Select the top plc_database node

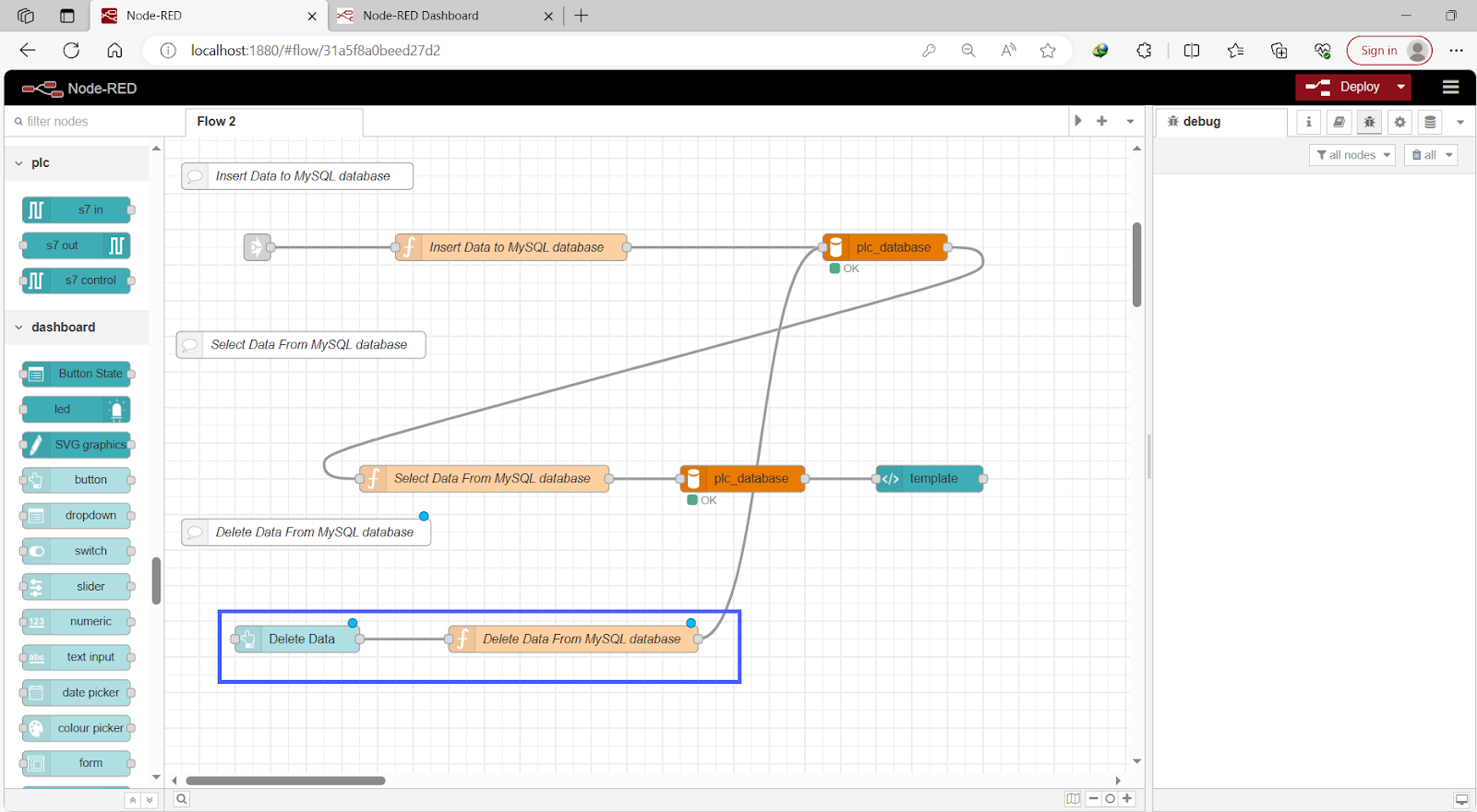[x=885, y=247]
